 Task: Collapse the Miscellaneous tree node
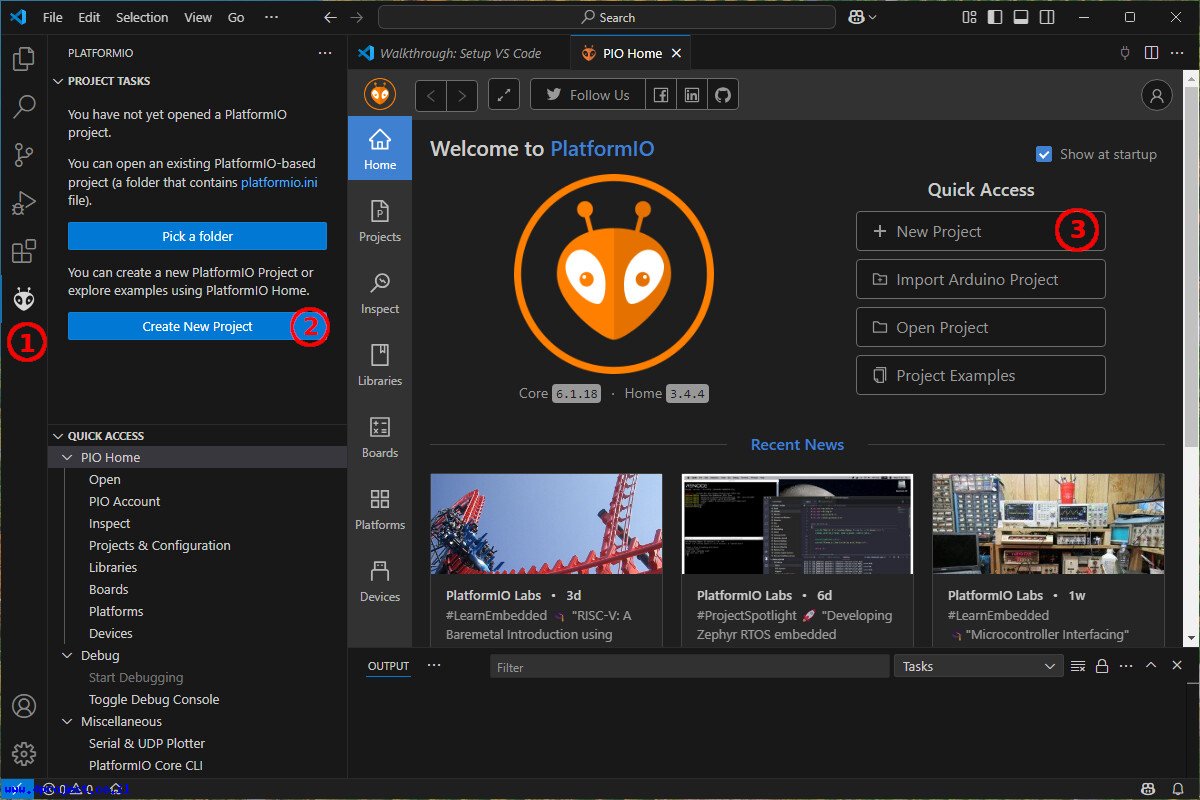point(68,721)
